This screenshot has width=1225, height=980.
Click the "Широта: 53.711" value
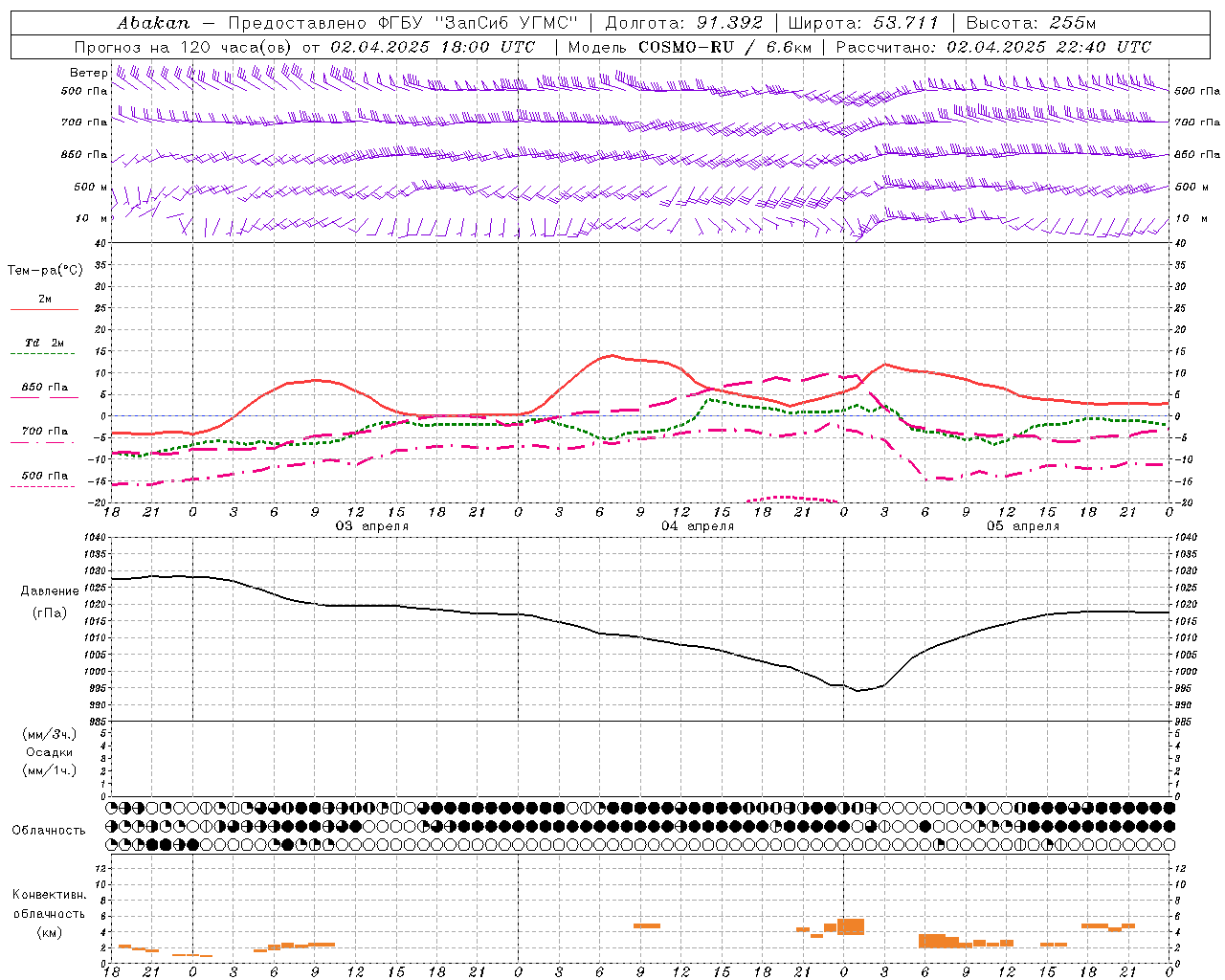pyautogui.click(x=863, y=22)
